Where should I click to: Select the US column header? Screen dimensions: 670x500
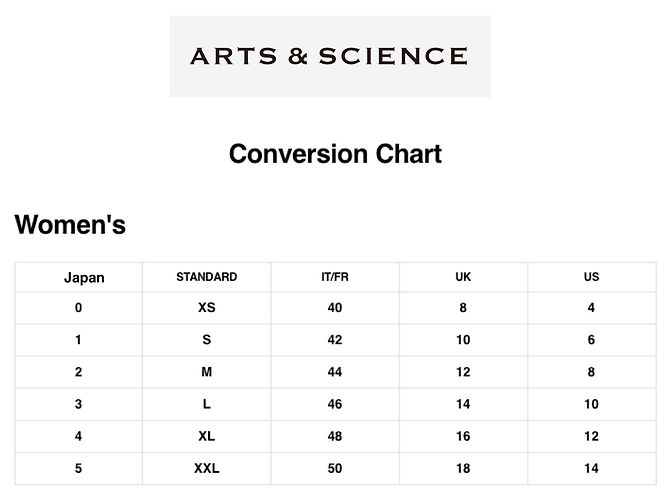(591, 277)
